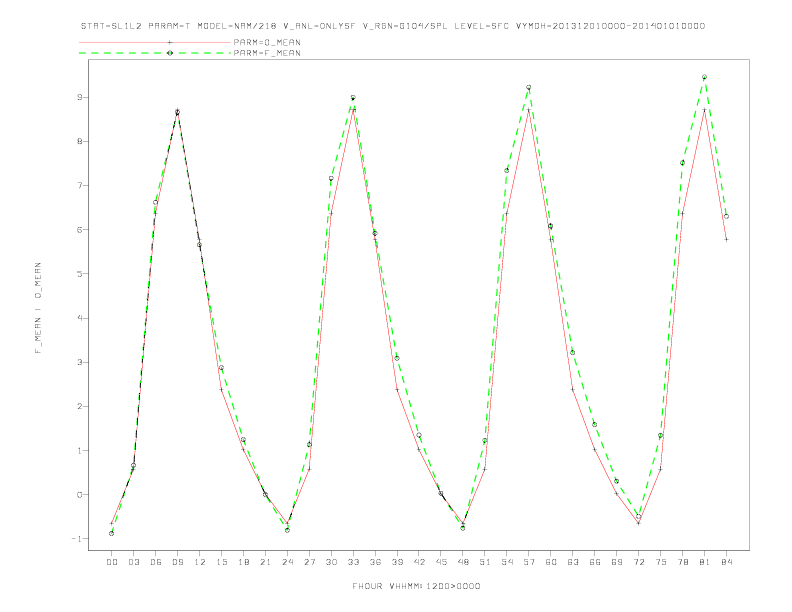Image resolution: width=792 pixels, height=612 pixels.
Task: Click the y-axis tick label 8
Action: tap(79, 141)
